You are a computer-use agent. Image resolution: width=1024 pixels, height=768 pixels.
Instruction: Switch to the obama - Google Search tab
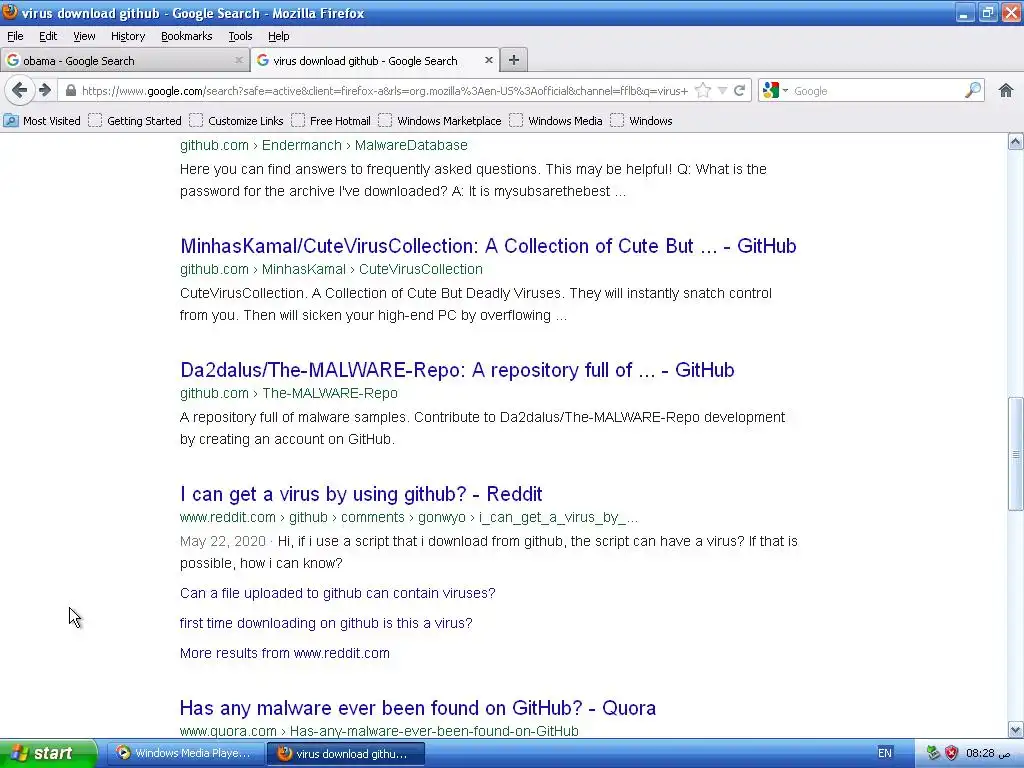point(125,60)
